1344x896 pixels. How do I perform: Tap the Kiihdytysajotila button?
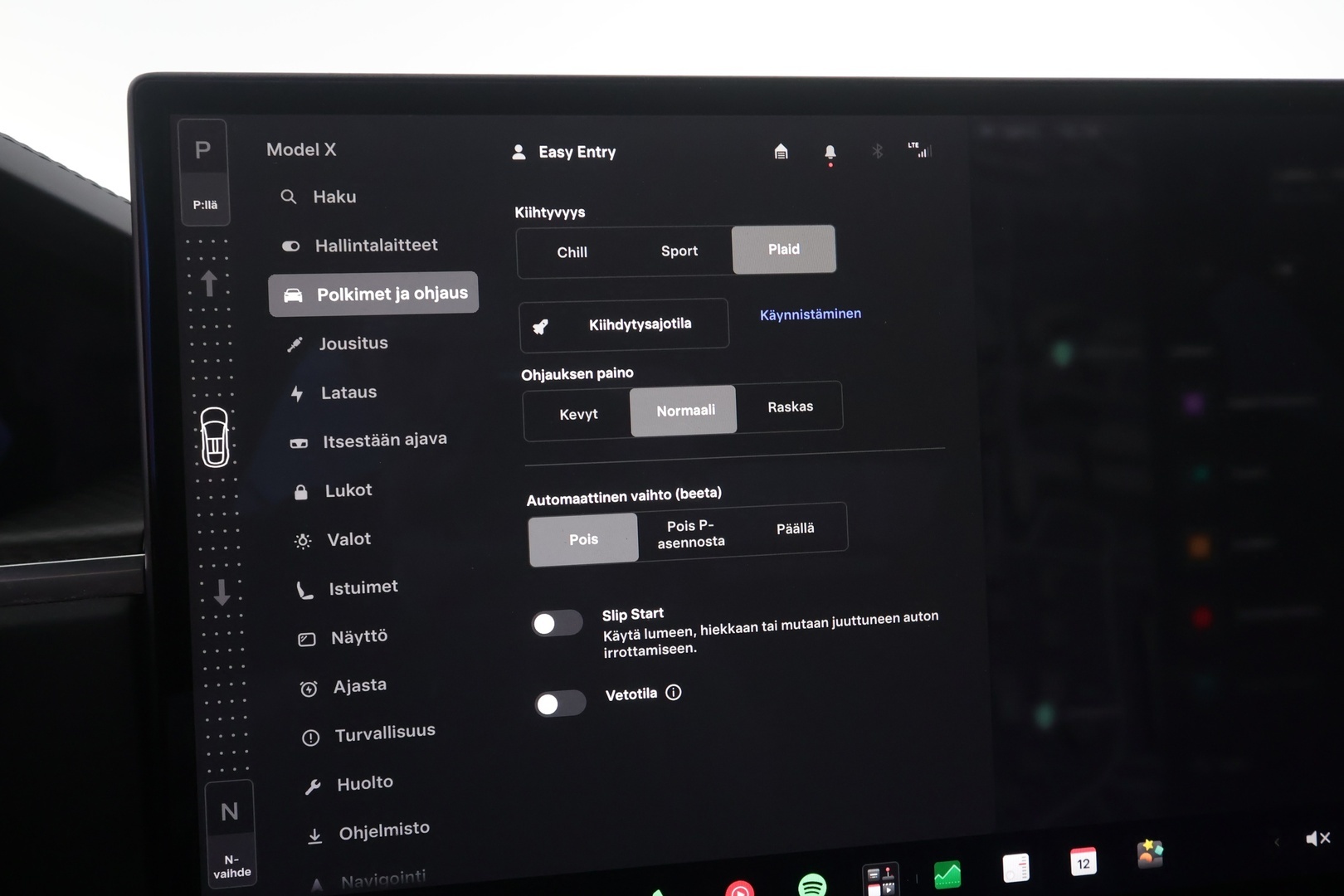point(624,324)
